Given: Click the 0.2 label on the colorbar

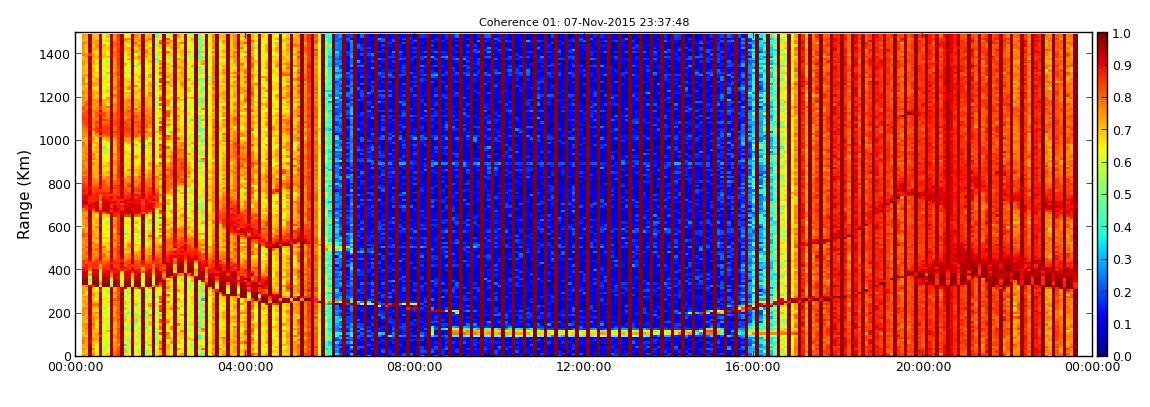Looking at the screenshot, I should pyautogui.click(x=1124, y=292).
